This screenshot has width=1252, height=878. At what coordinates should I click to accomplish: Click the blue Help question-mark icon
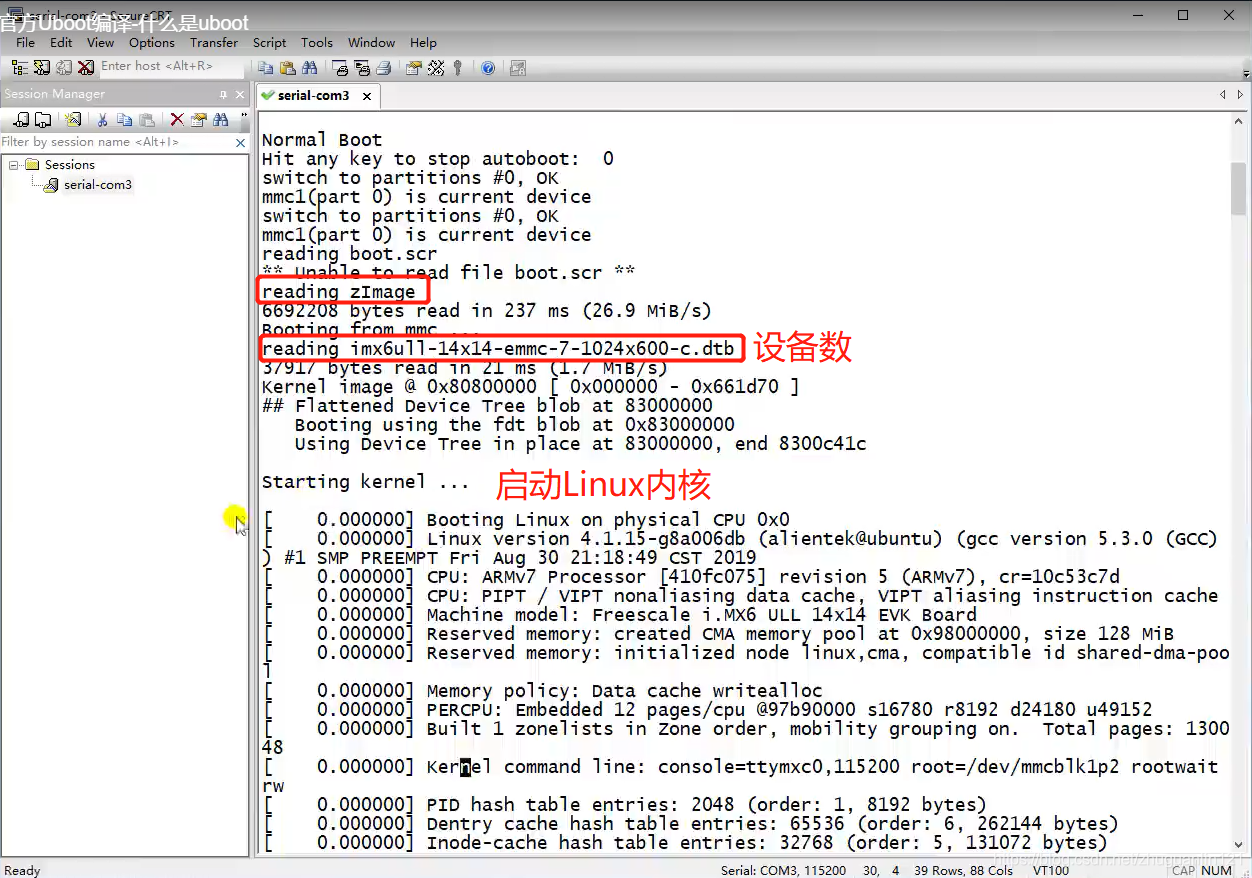tap(488, 68)
